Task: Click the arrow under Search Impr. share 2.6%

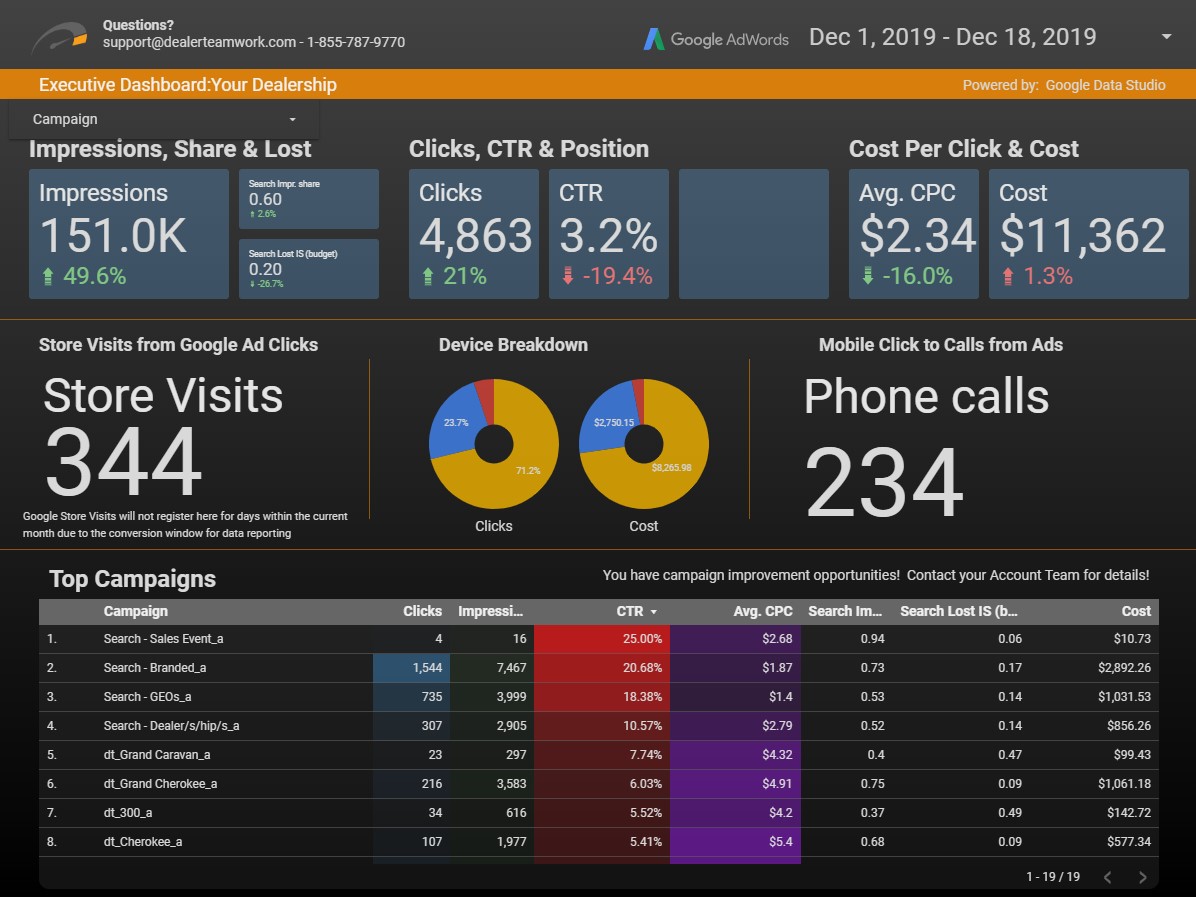Action: tap(252, 212)
